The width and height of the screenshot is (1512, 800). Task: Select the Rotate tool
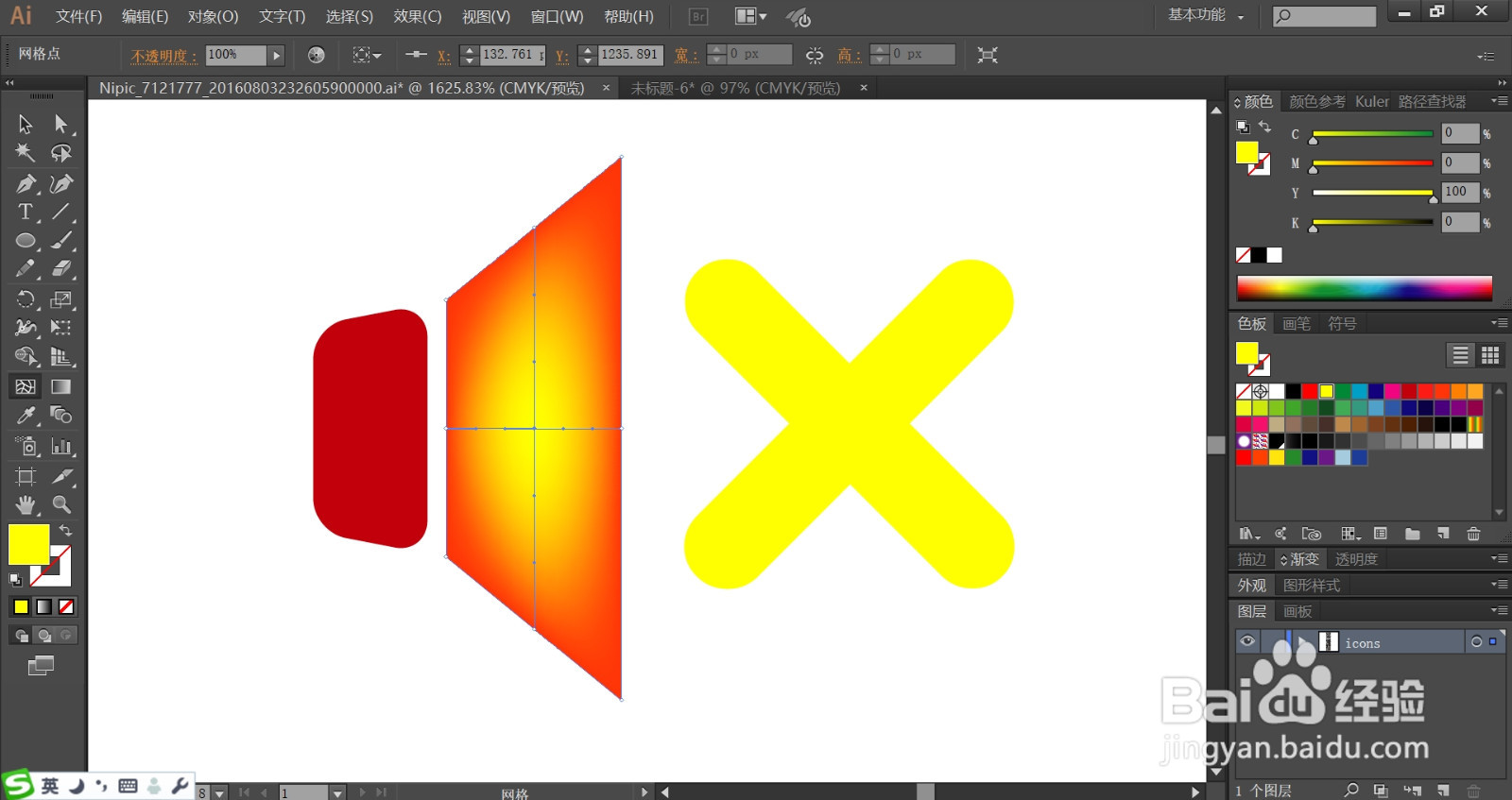pos(26,299)
